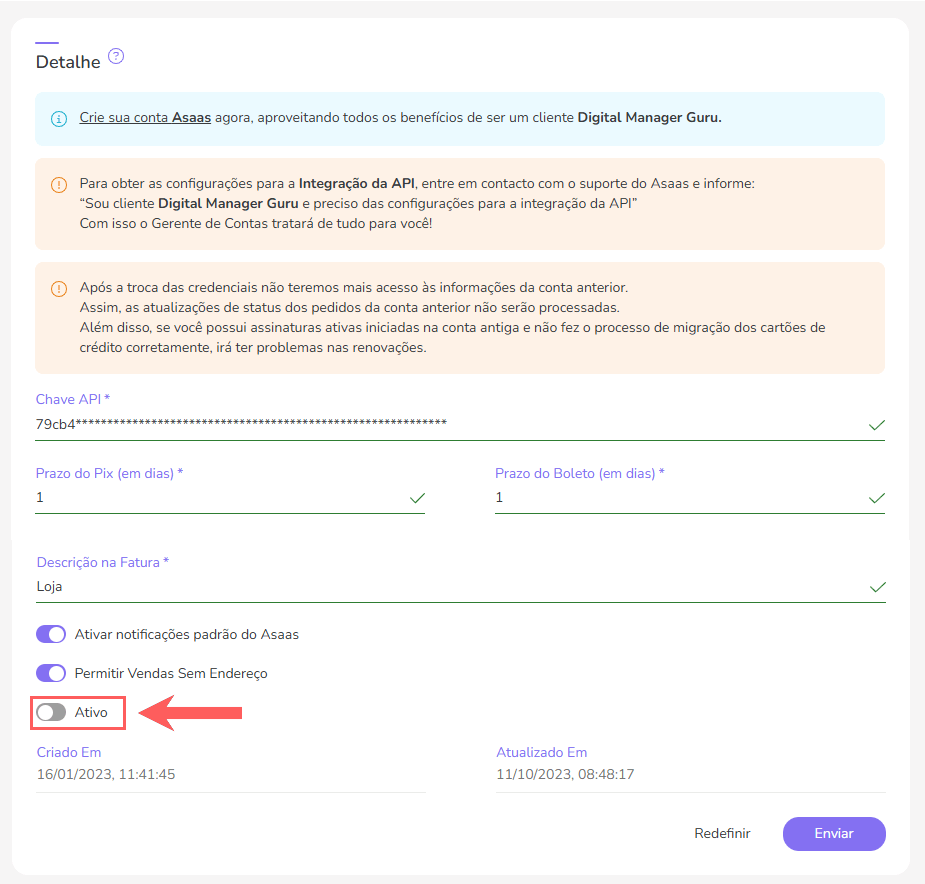This screenshot has width=925, height=884.
Task: Open the help icon next to Detalhe
Action: click(116, 57)
